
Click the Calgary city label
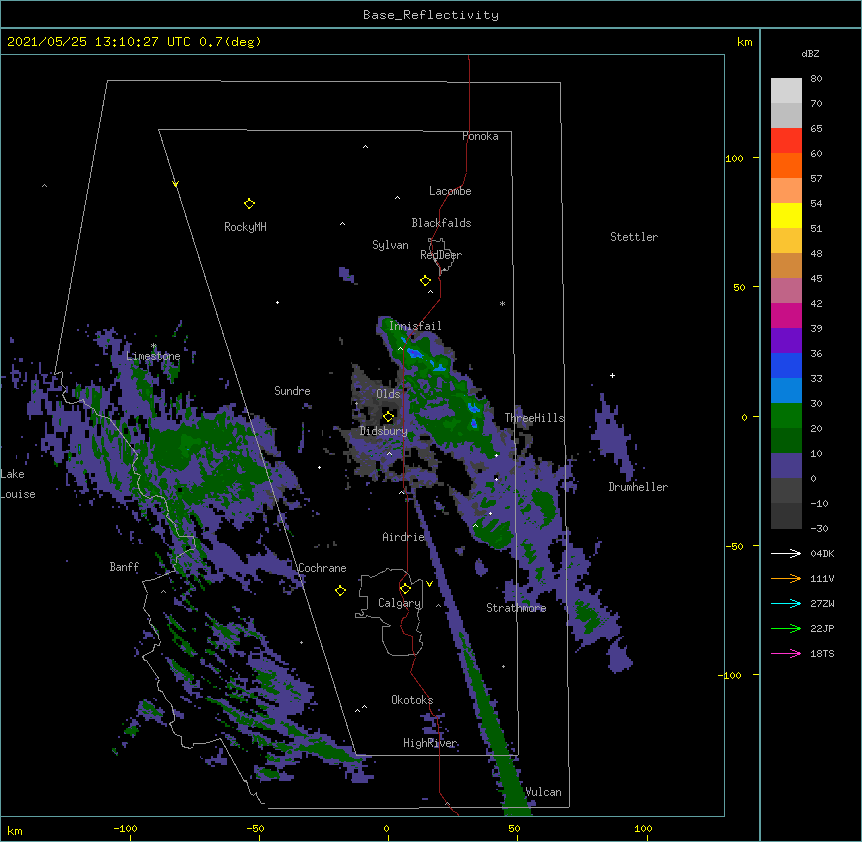(400, 603)
